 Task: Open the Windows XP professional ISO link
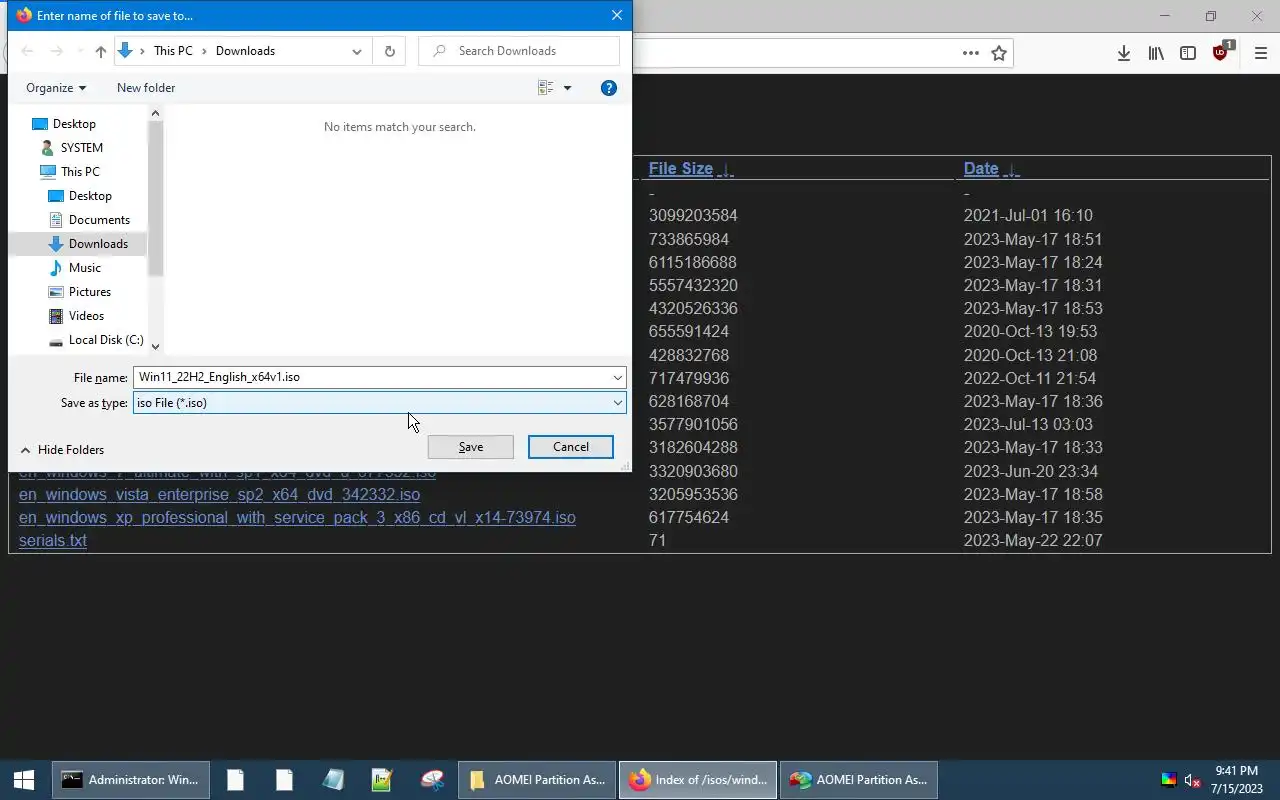point(297,518)
